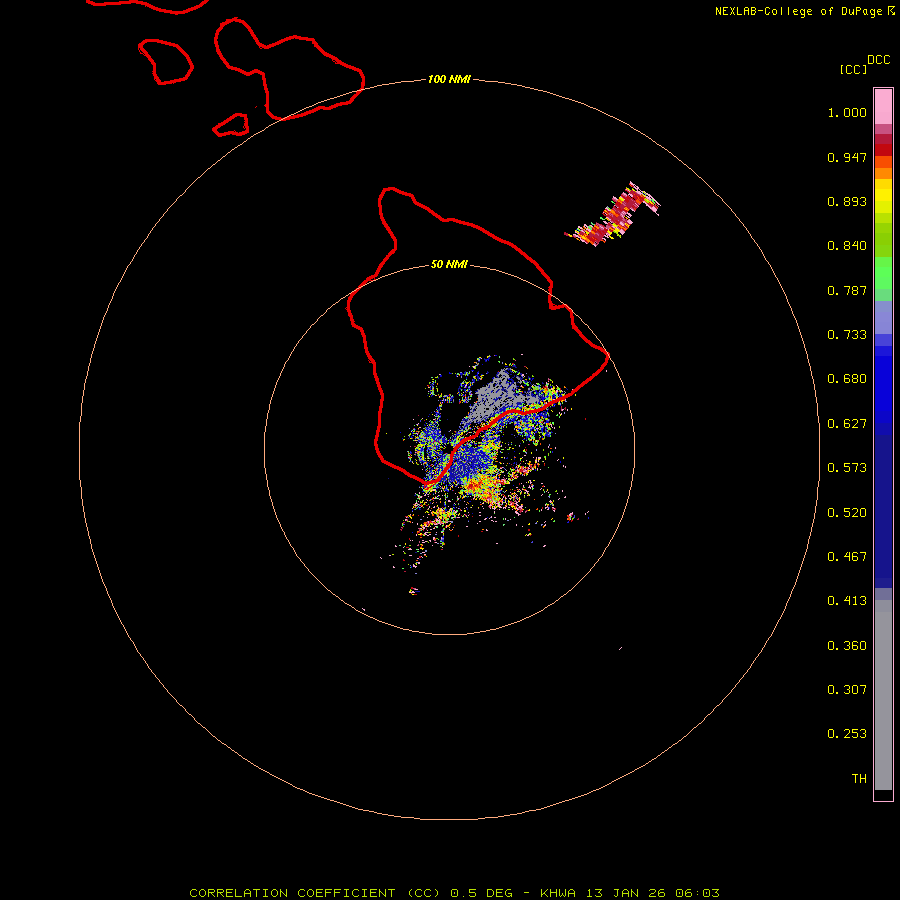The height and width of the screenshot is (900, 900).
Task: Click the 0.307 color scale value
Action: (x=847, y=690)
